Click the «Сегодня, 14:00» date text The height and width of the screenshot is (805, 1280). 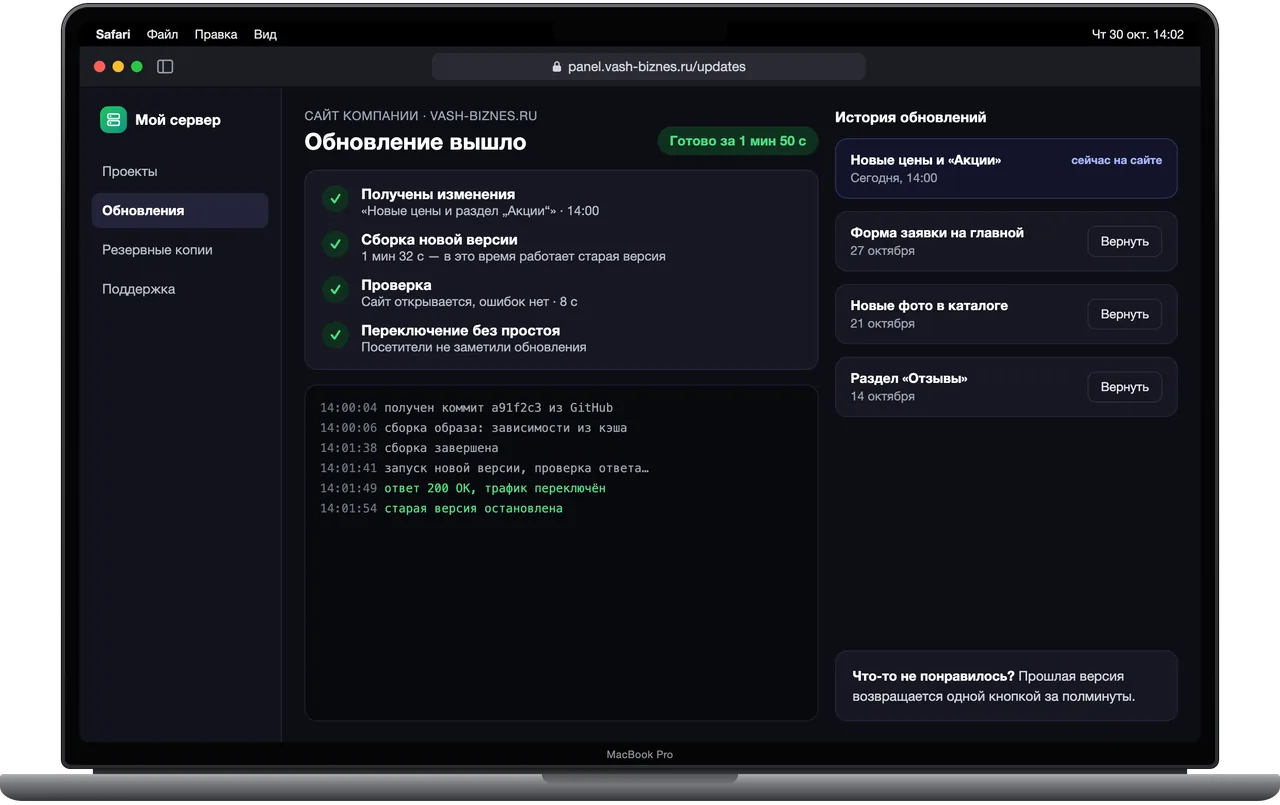(894, 178)
